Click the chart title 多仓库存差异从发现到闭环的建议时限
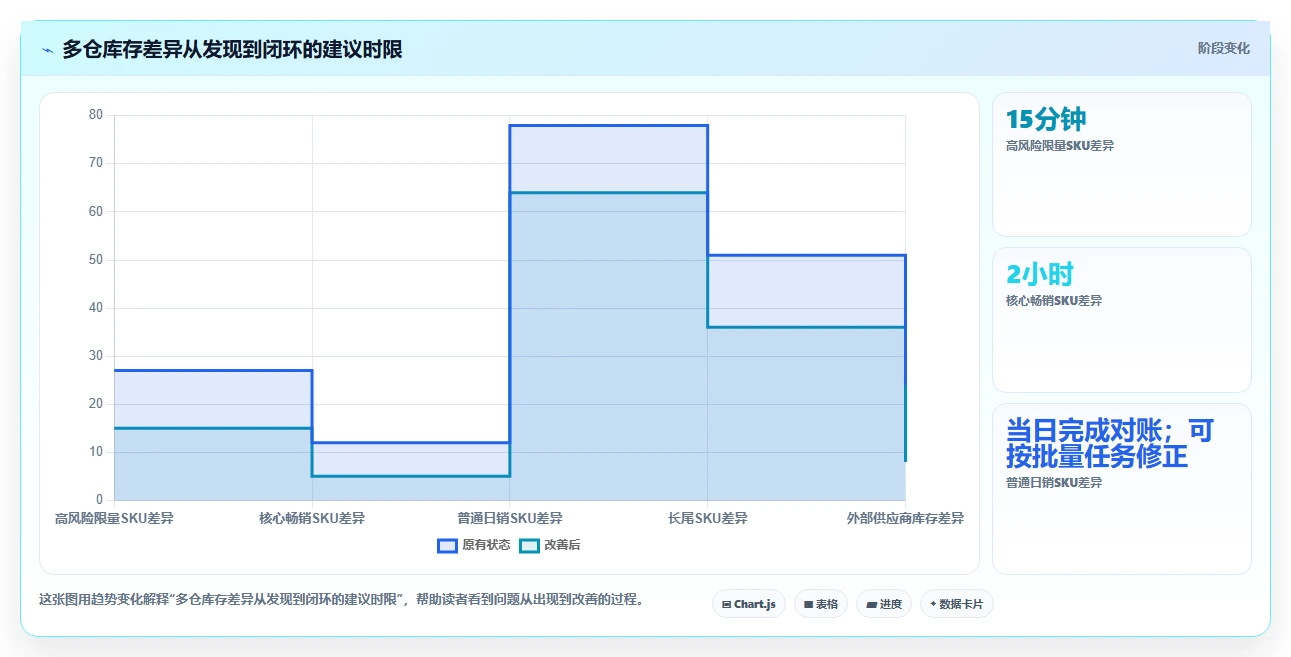 (x=232, y=49)
